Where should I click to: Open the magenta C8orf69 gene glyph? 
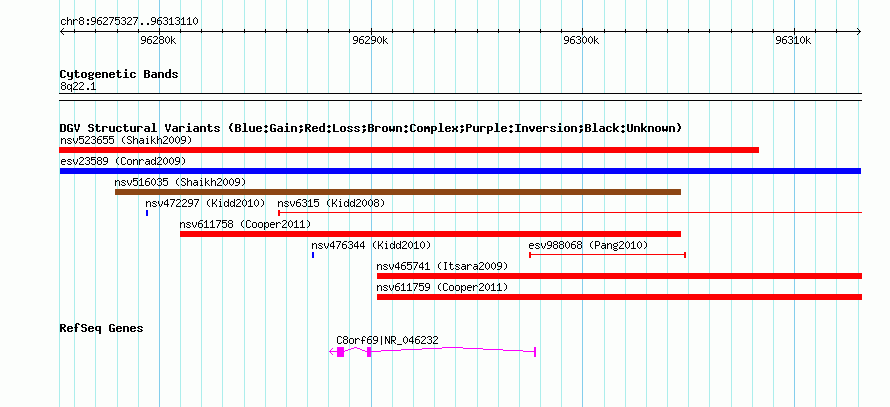point(433,352)
